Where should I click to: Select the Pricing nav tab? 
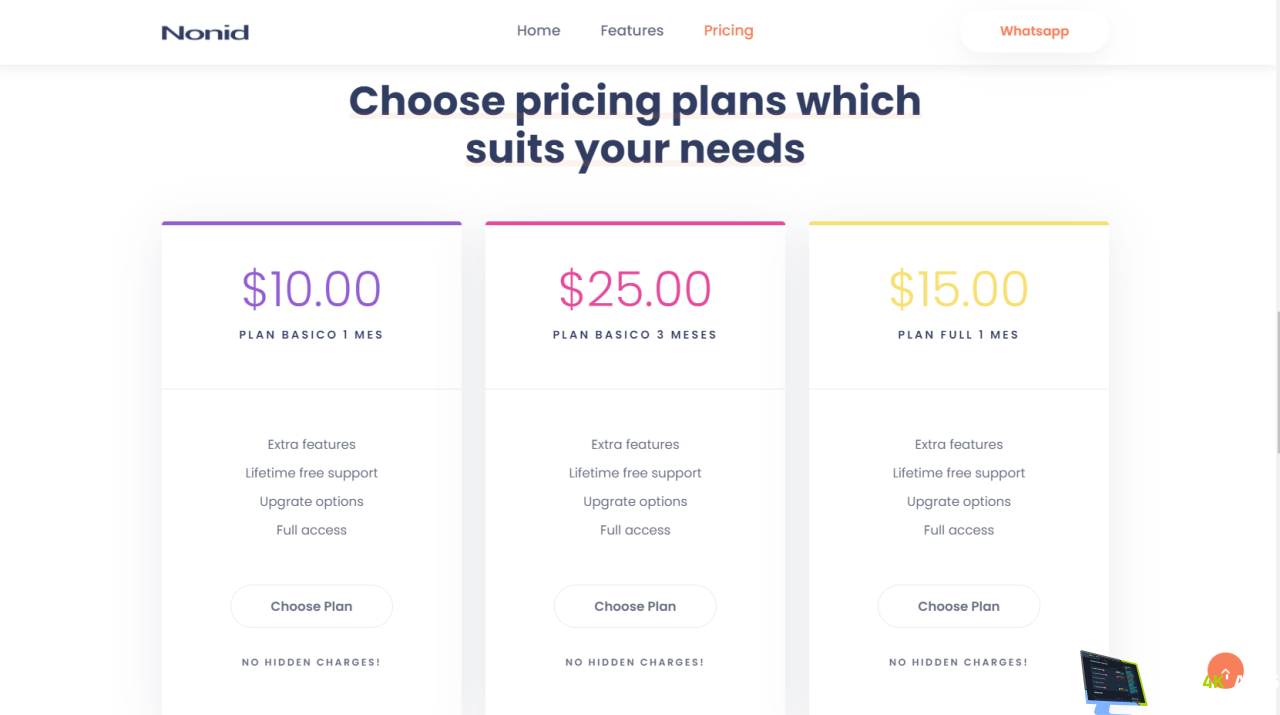728,31
